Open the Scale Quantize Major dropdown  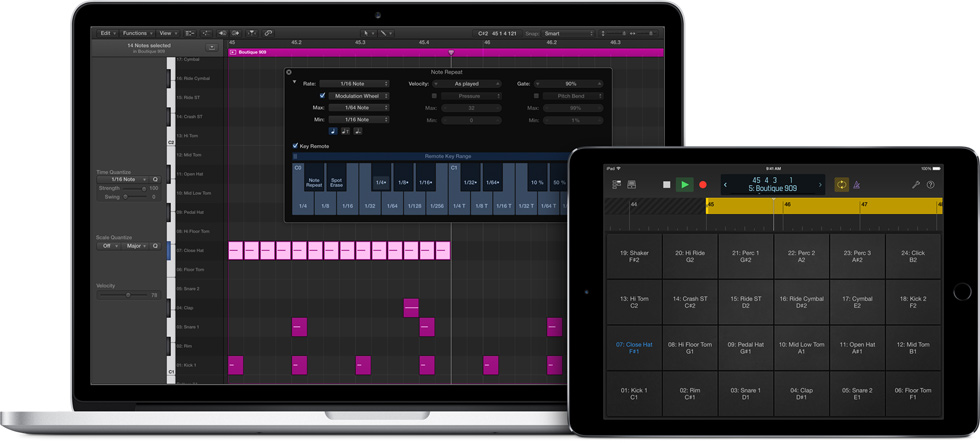click(134, 246)
